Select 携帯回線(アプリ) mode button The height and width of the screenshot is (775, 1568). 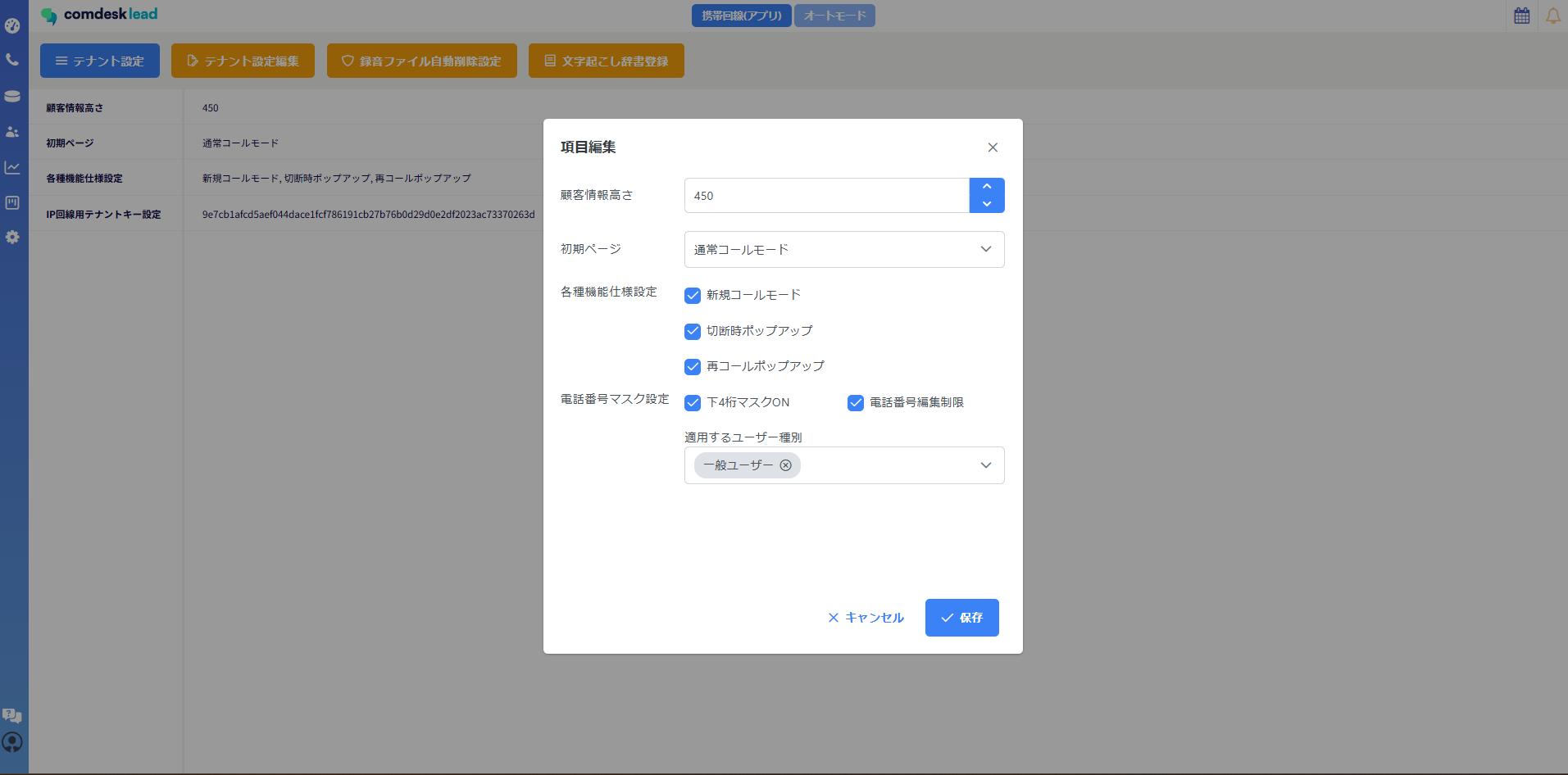coord(742,16)
